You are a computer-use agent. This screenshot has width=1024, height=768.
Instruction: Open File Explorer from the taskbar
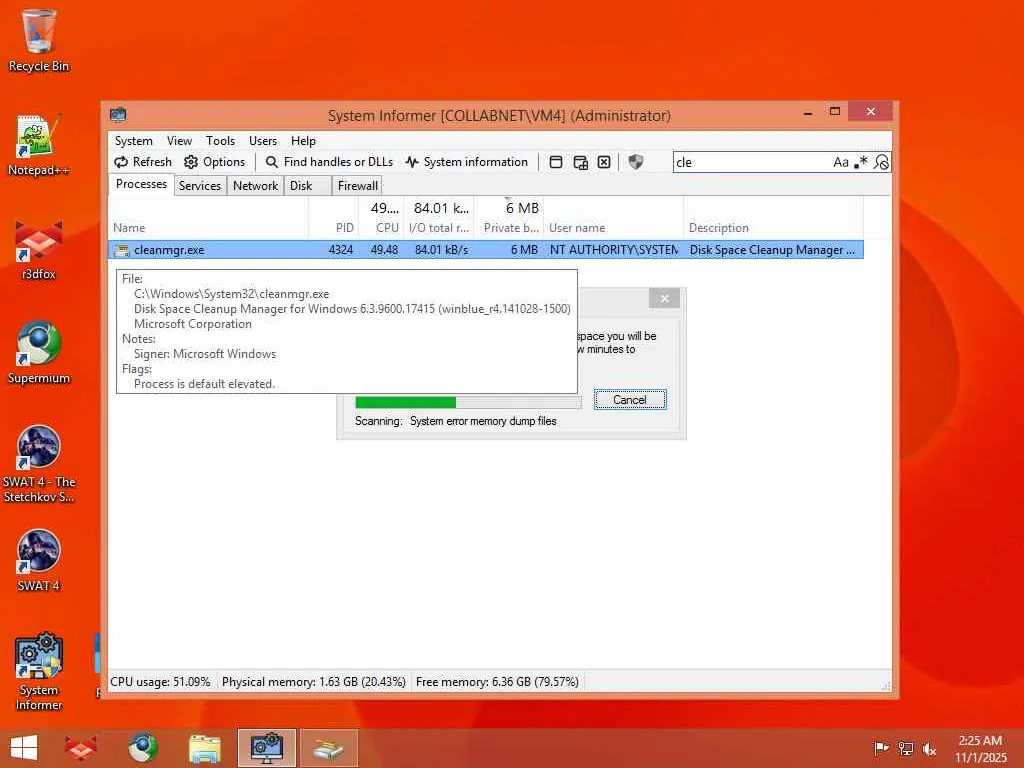[204, 748]
